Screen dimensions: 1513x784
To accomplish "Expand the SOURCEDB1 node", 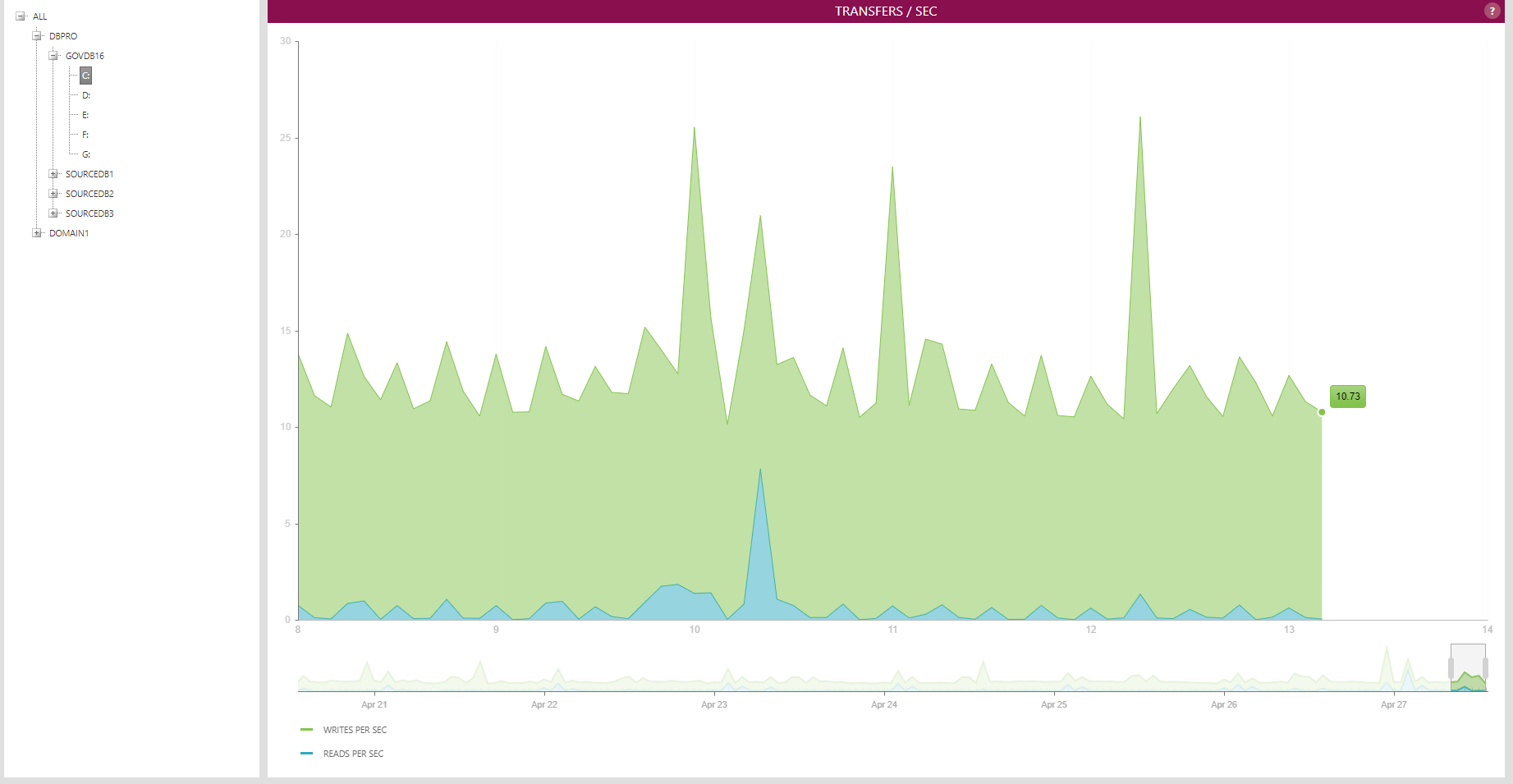I will [53, 174].
